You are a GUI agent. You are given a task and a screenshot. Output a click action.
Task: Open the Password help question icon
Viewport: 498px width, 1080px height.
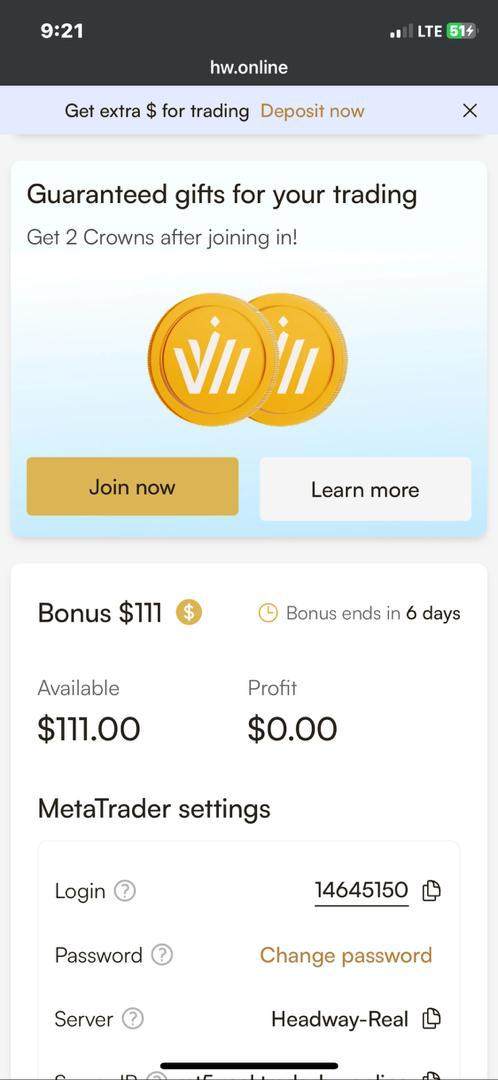(x=161, y=955)
